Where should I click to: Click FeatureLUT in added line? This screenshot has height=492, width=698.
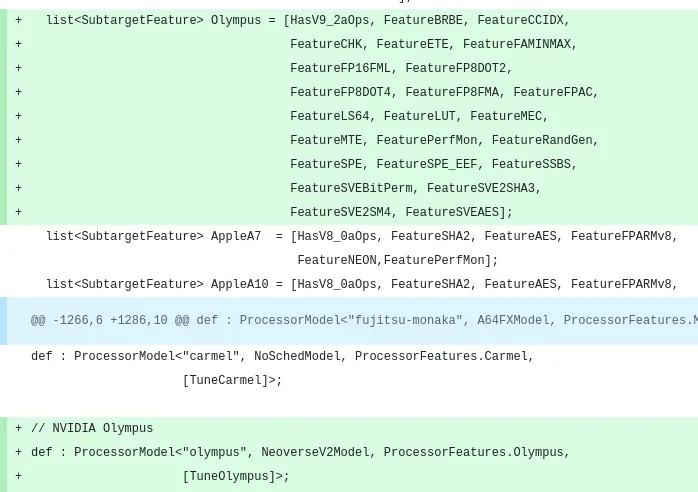(x=420, y=116)
